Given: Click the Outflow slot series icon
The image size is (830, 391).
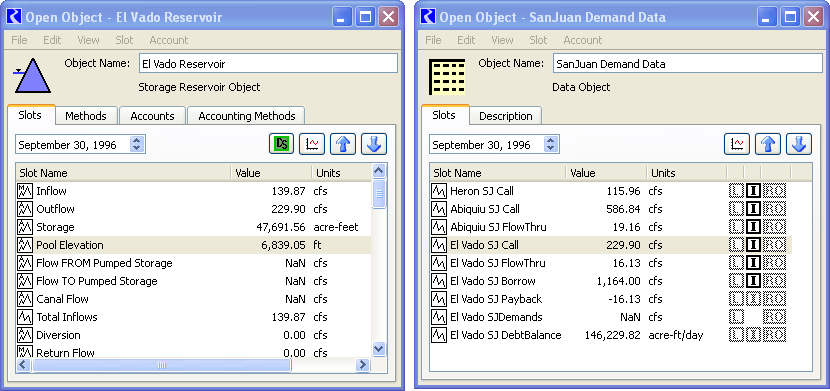Looking at the screenshot, I should pyautogui.click(x=25, y=209).
